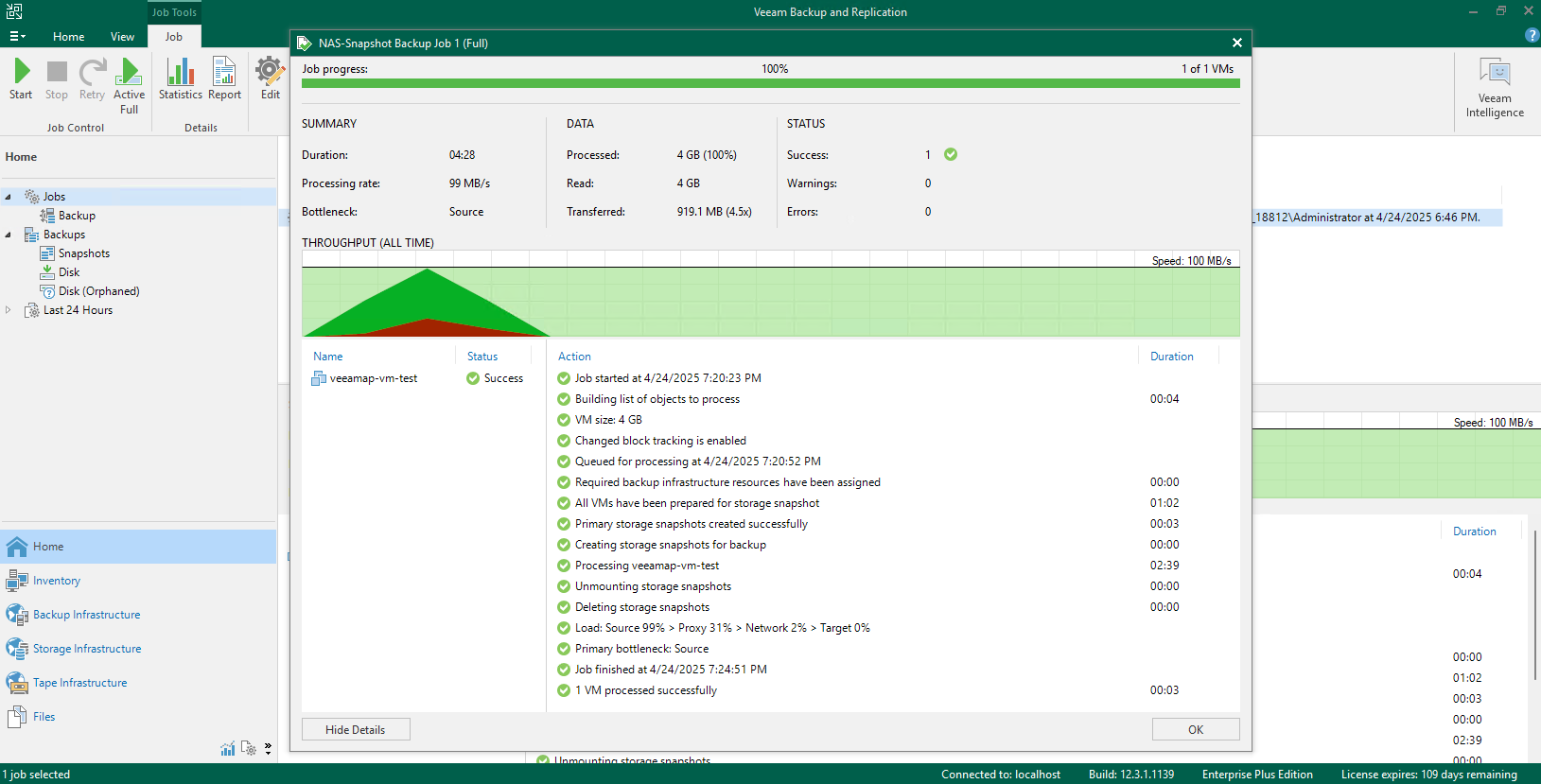Image resolution: width=1541 pixels, height=784 pixels.
Task: Open Files navigation view
Action: pos(139,717)
